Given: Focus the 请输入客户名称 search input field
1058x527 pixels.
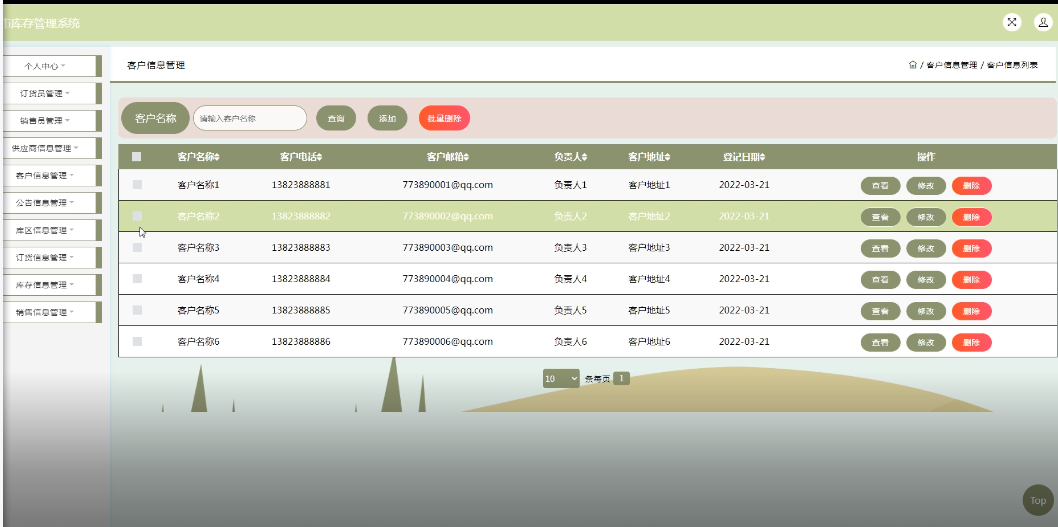Looking at the screenshot, I should click(x=250, y=118).
